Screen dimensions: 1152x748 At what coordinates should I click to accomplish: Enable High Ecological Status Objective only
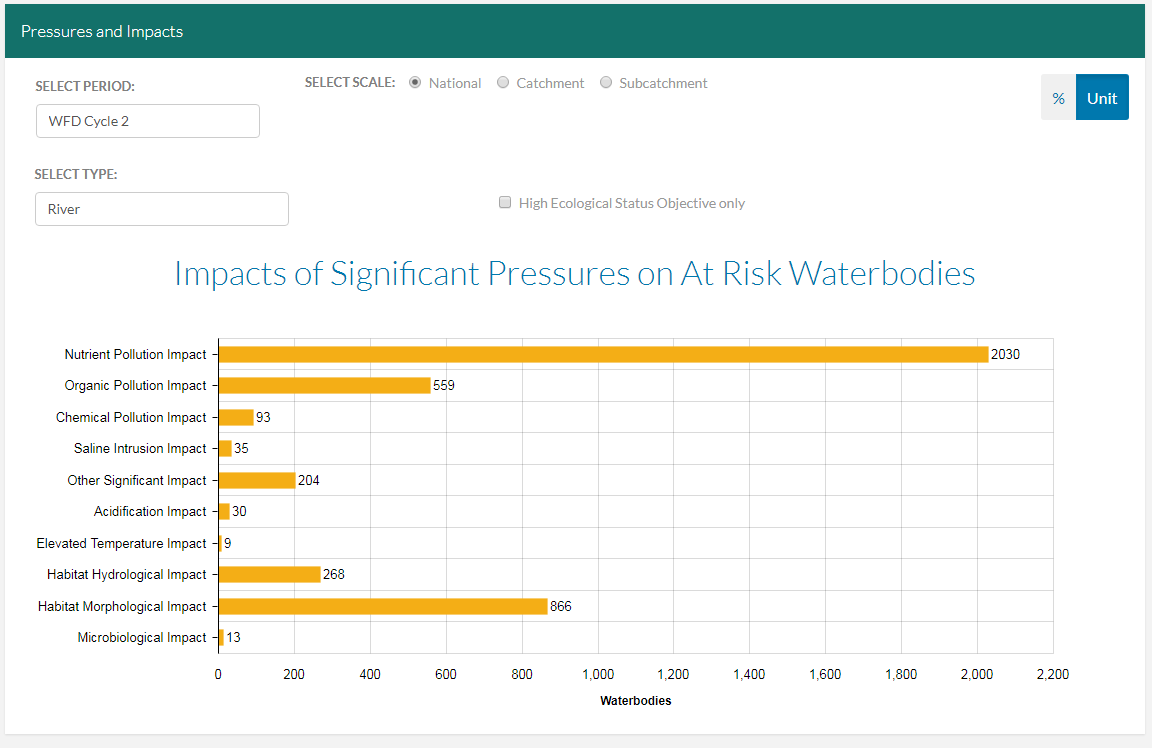(x=505, y=202)
